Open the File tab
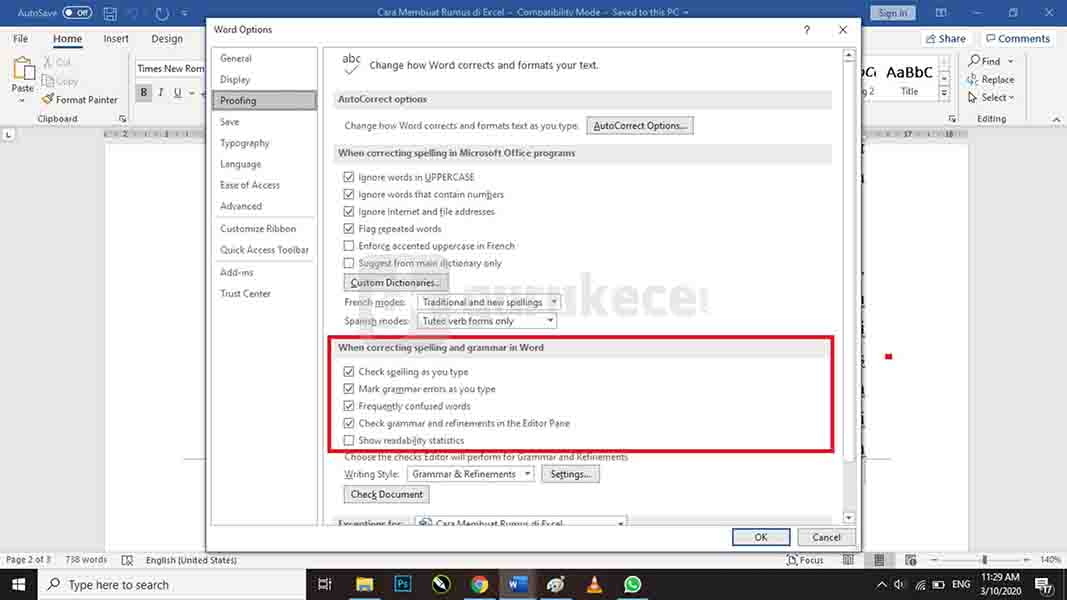The width and height of the screenshot is (1067, 600). pos(20,39)
